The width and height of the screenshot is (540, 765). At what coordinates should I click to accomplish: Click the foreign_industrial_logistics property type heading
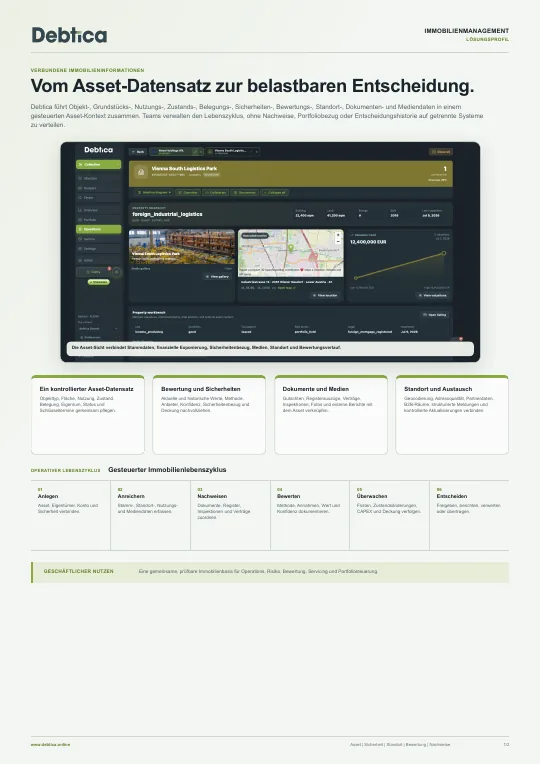[167, 214]
